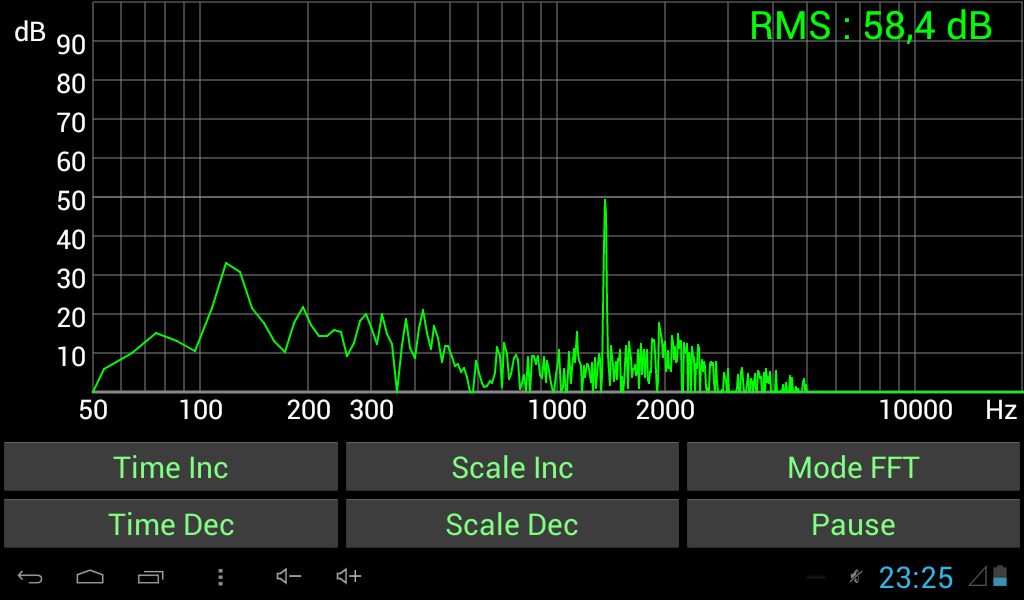Click the Time Inc button
The height and width of the screenshot is (600, 1024).
pos(171,467)
